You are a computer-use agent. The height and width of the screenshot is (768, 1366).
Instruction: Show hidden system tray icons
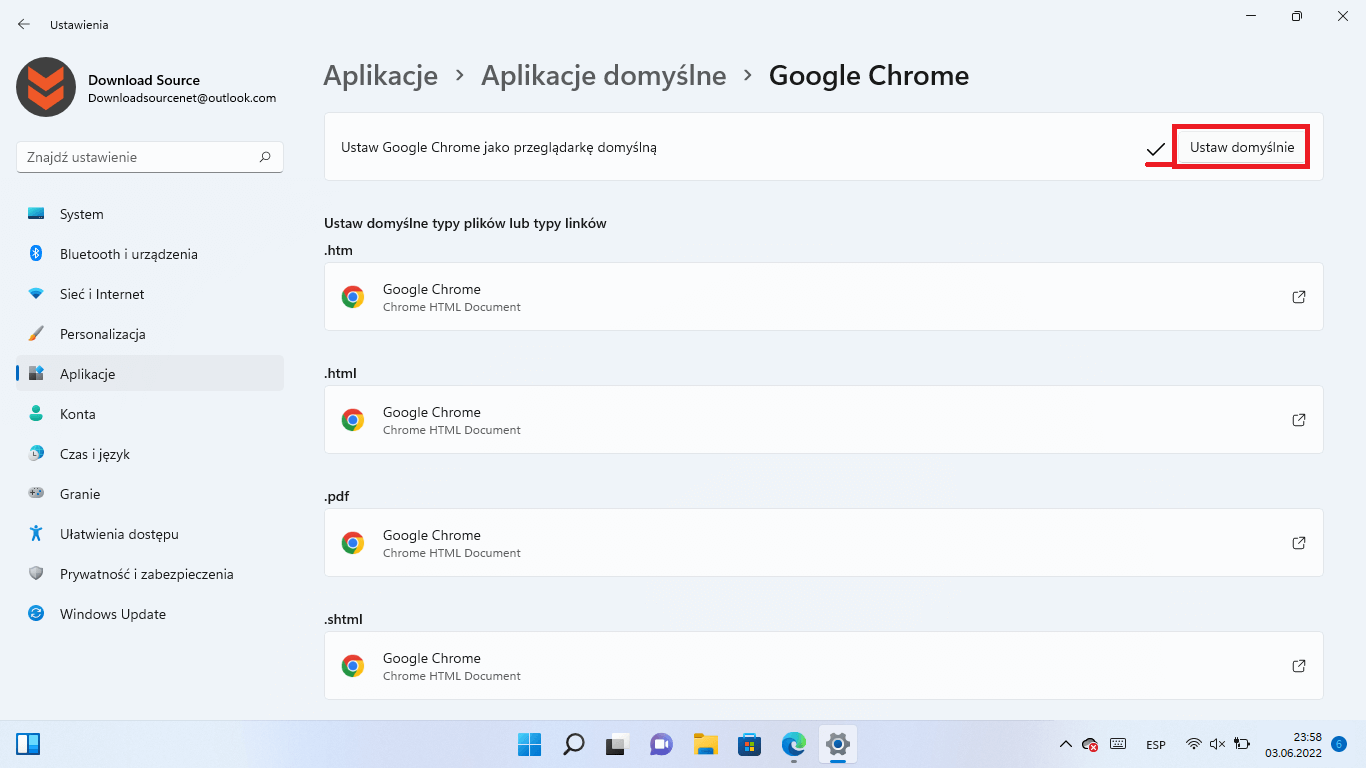tap(1065, 744)
